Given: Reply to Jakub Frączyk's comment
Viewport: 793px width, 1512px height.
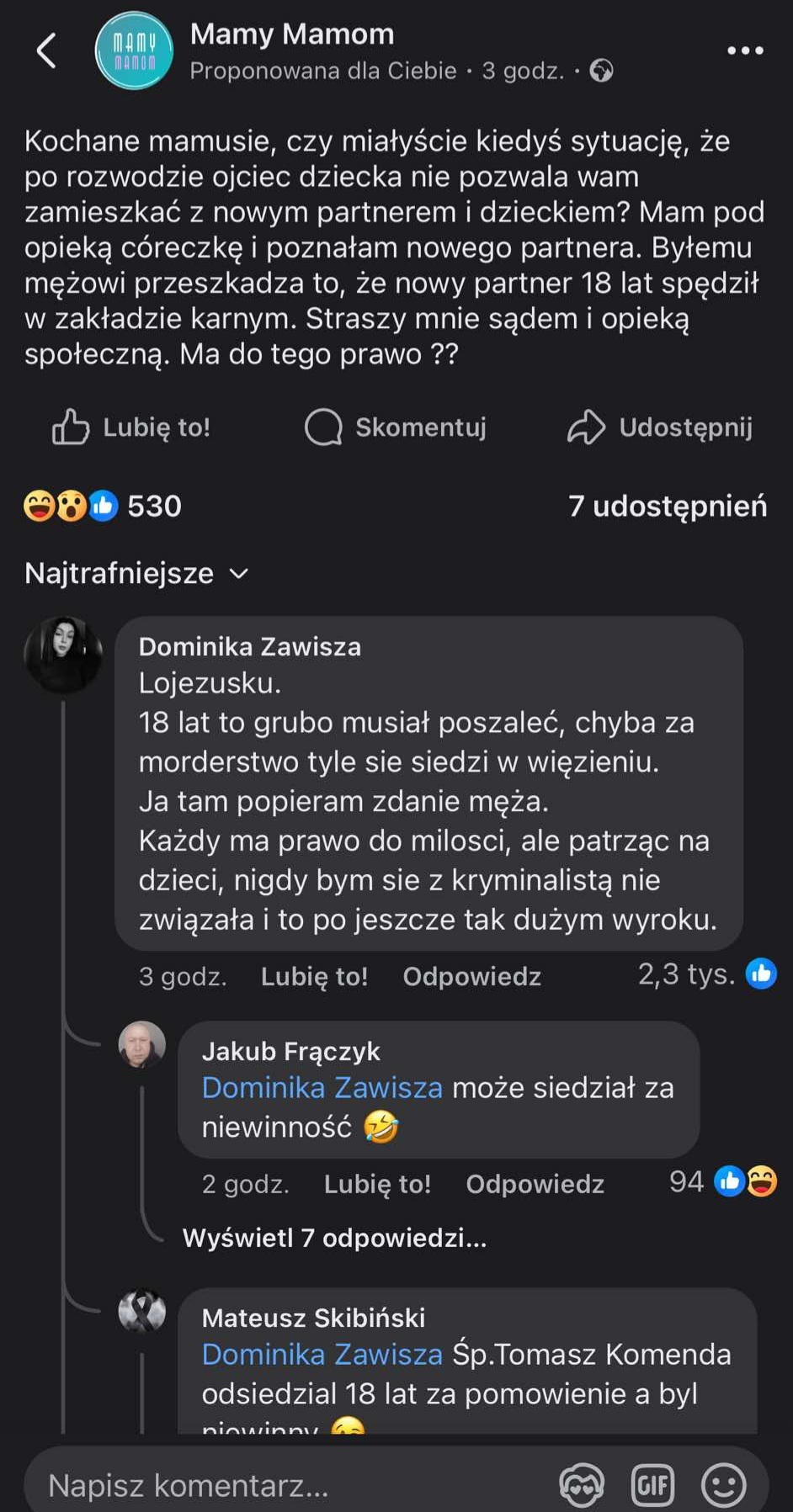Looking at the screenshot, I should point(535,1184).
